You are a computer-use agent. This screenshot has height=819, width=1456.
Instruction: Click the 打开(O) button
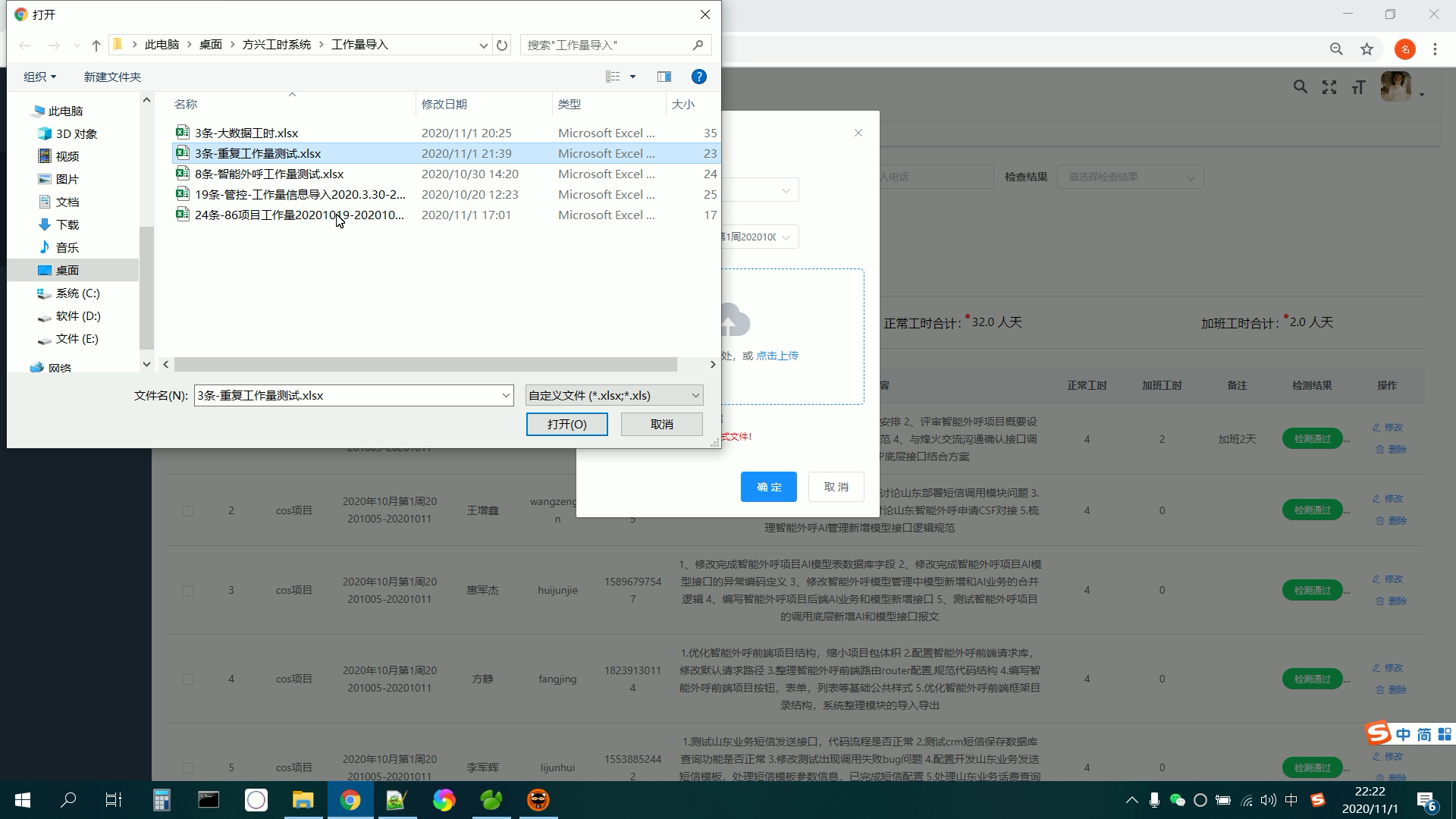(x=566, y=424)
